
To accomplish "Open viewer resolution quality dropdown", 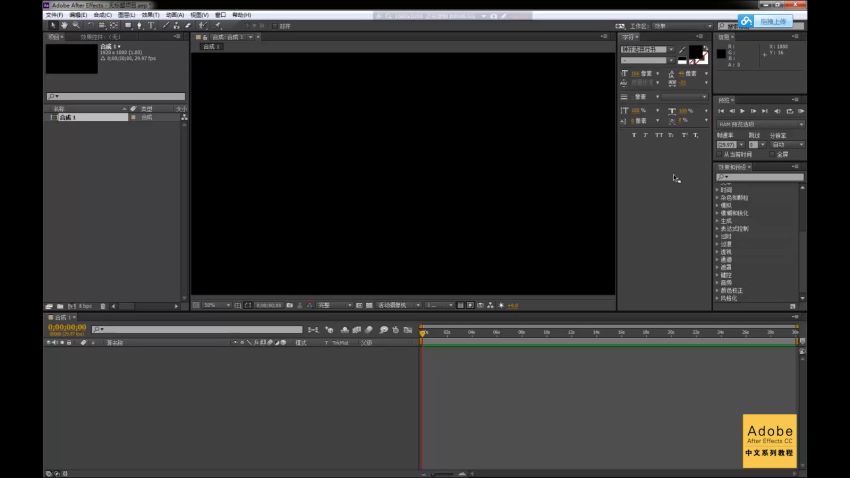I will pyautogui.click(x=334, y=306).
